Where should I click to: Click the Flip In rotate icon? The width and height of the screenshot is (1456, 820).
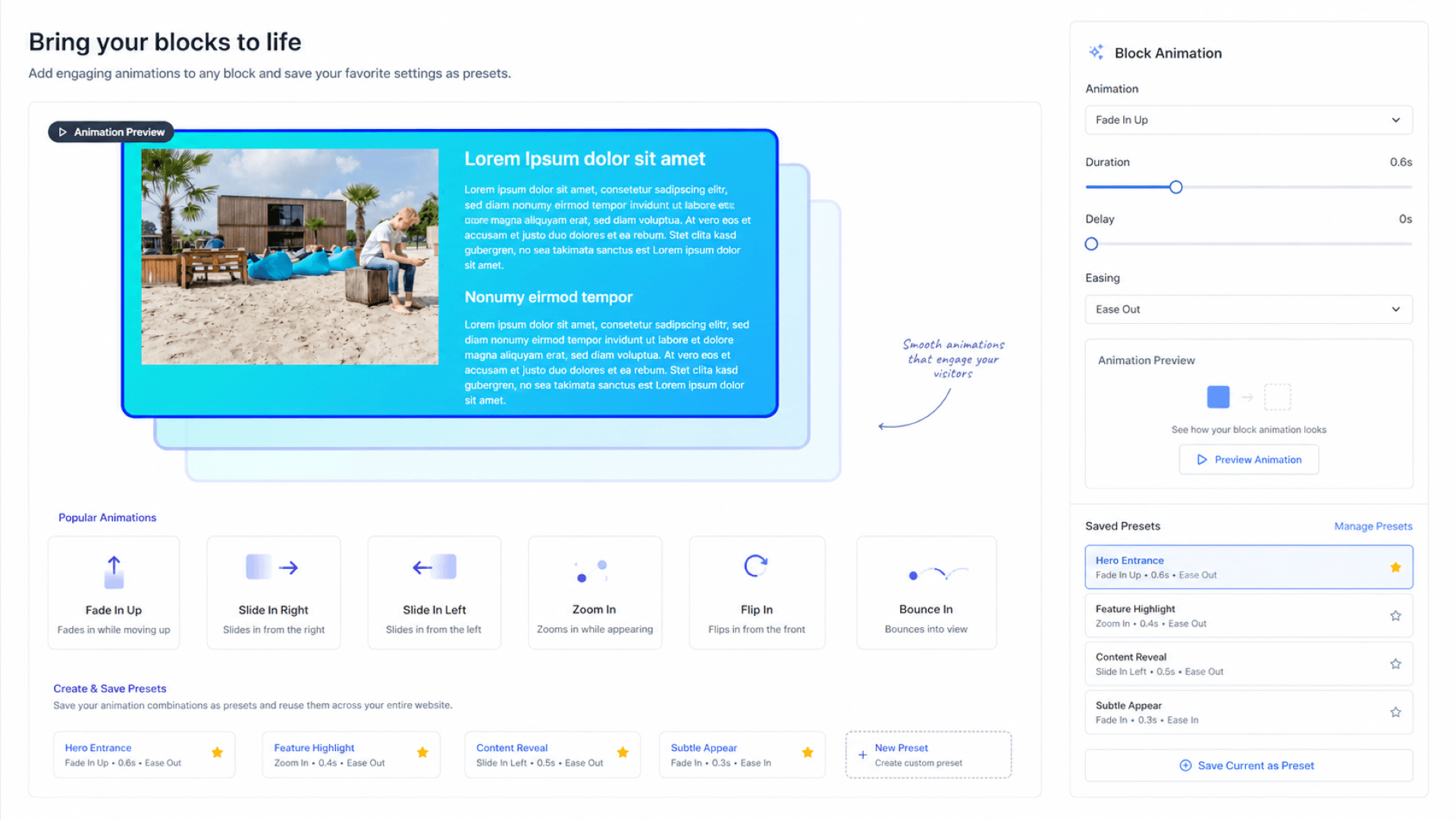click(x=755, y=566)
